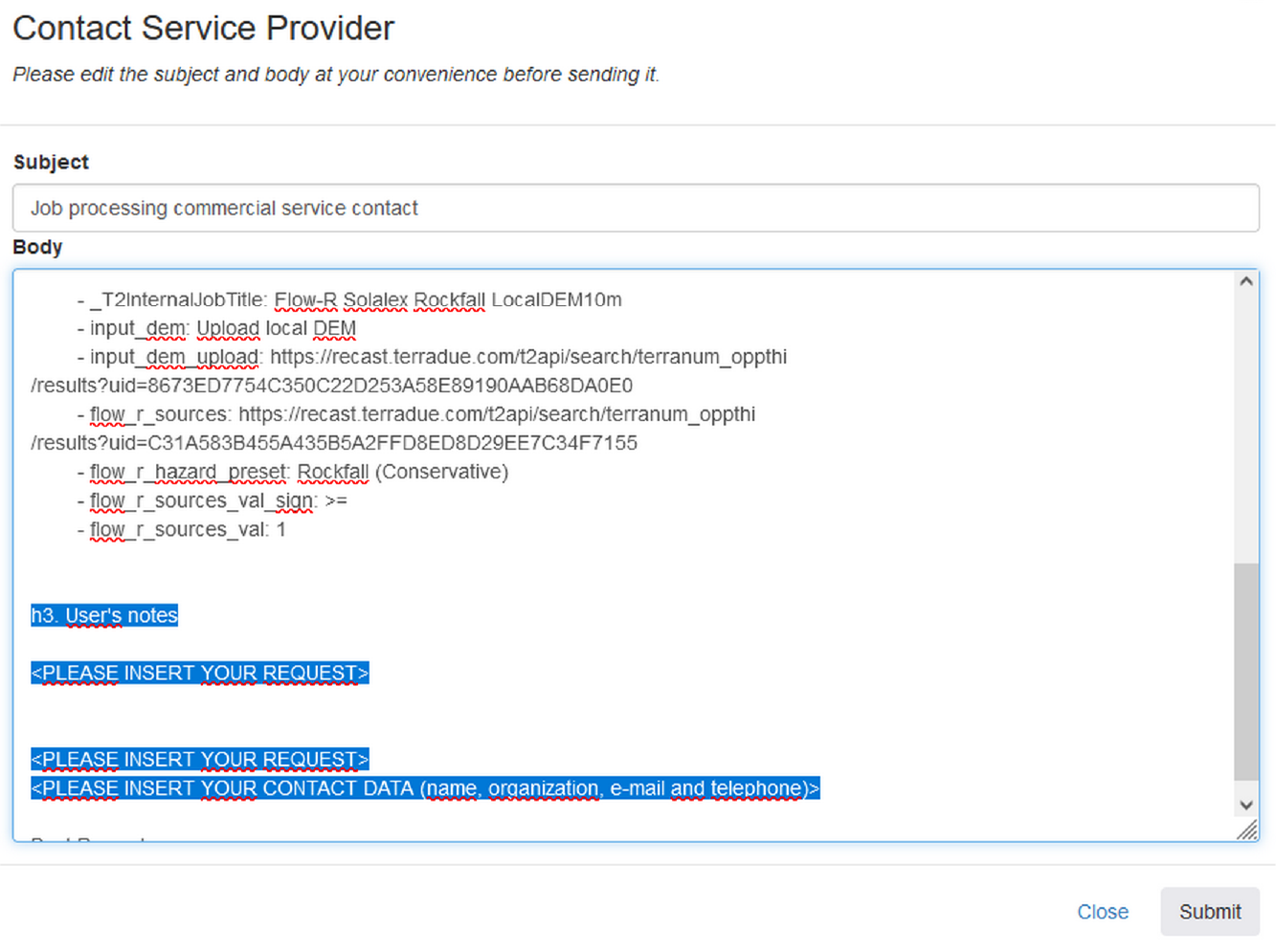1276x952 pixels.
Task: Click the flow_r_sources_val_sign line
Action: tap(213, 500)
